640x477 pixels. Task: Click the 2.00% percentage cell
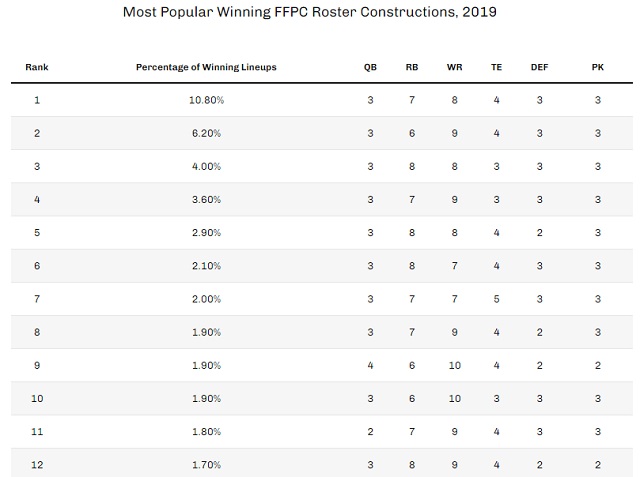[206, 299]
